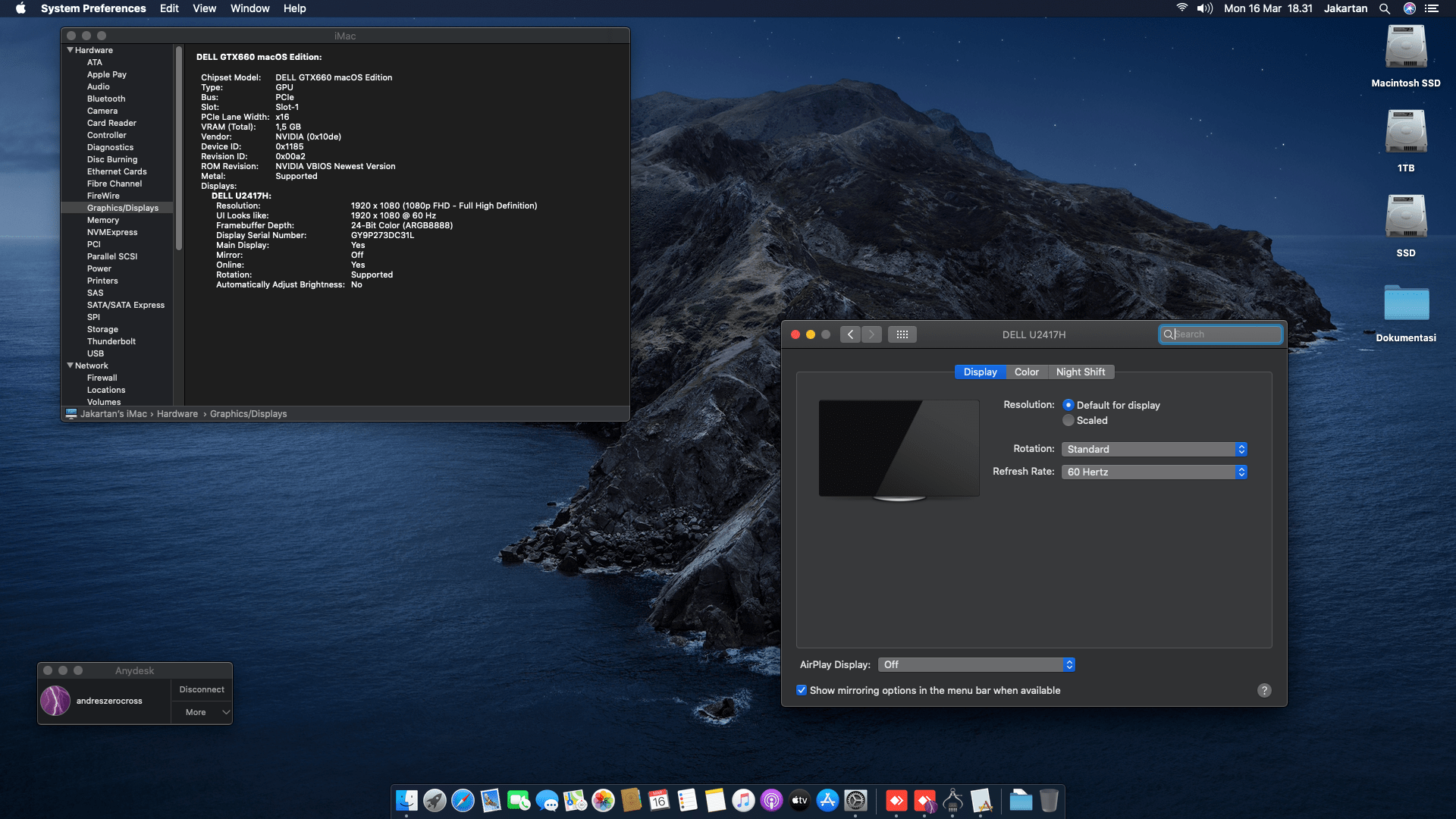Open Reminders from the dock
The height and width of the screenshot is (819, 1456).
pyautogui.click(x=687, y=800)
